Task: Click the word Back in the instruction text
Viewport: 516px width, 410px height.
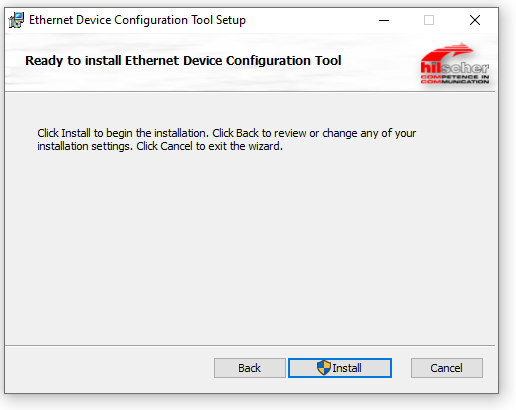Action: click(x=247, y=133)
